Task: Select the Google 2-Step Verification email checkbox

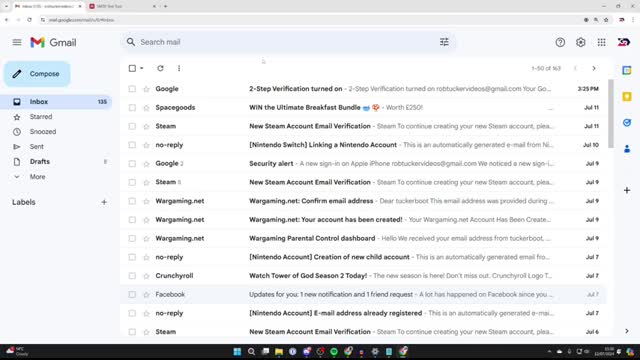Action: click(132, 89)
